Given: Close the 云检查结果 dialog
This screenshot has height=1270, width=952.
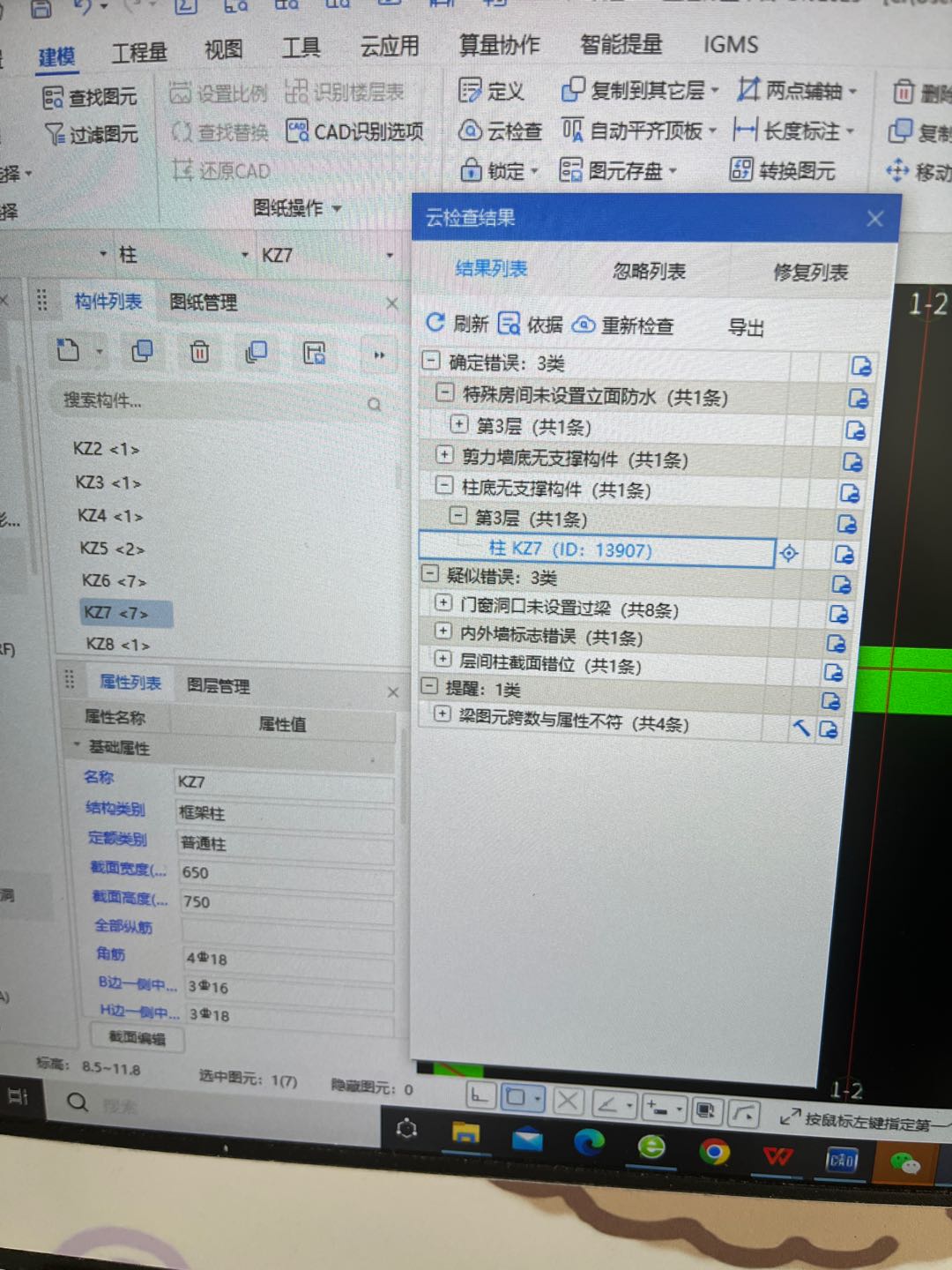Looking at the screenshot, I should click(x=874, y=219).
